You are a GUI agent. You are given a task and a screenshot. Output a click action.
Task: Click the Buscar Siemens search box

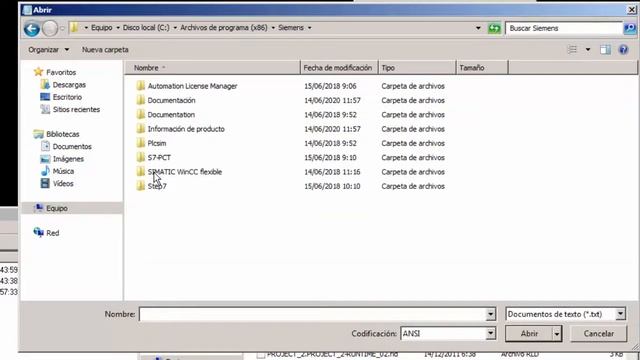[x=564, y=28]
